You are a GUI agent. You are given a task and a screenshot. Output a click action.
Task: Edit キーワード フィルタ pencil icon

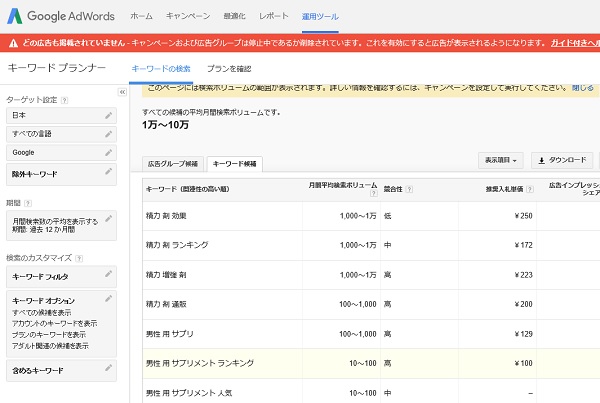[109, 274]
